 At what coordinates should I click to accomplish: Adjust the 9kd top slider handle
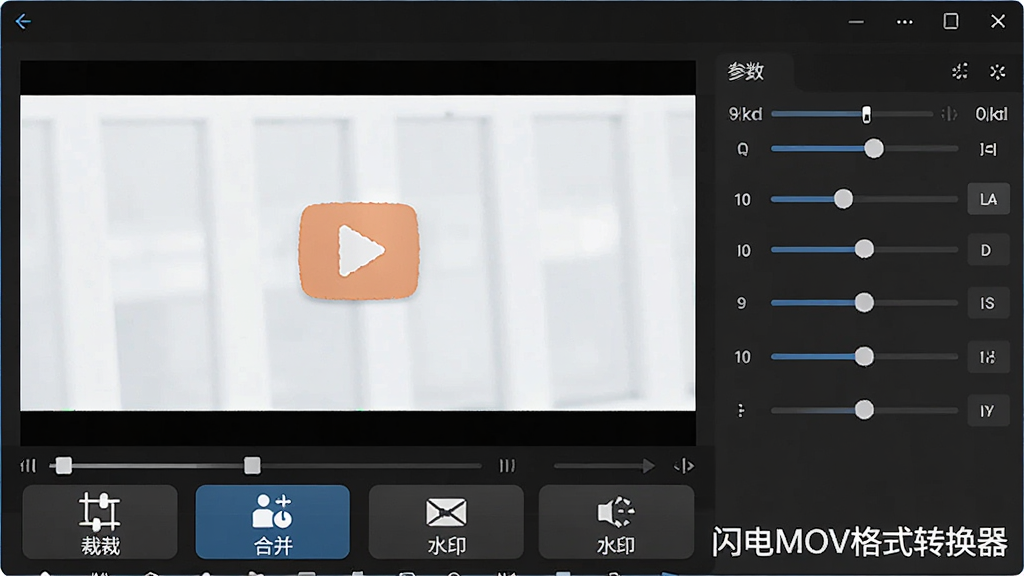coord(866,114)
